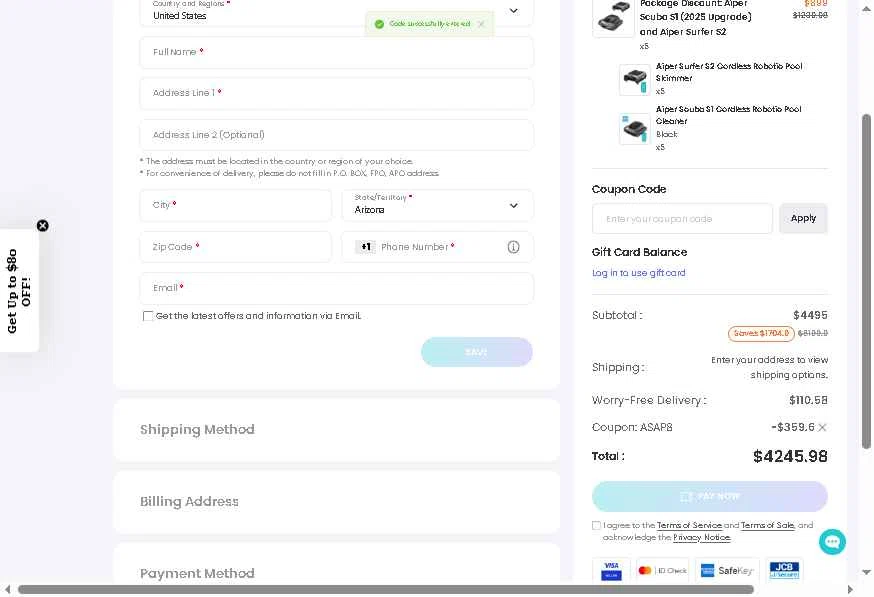Focus the City field
Screen dimensions: 874x597
(x=235, y=205)
